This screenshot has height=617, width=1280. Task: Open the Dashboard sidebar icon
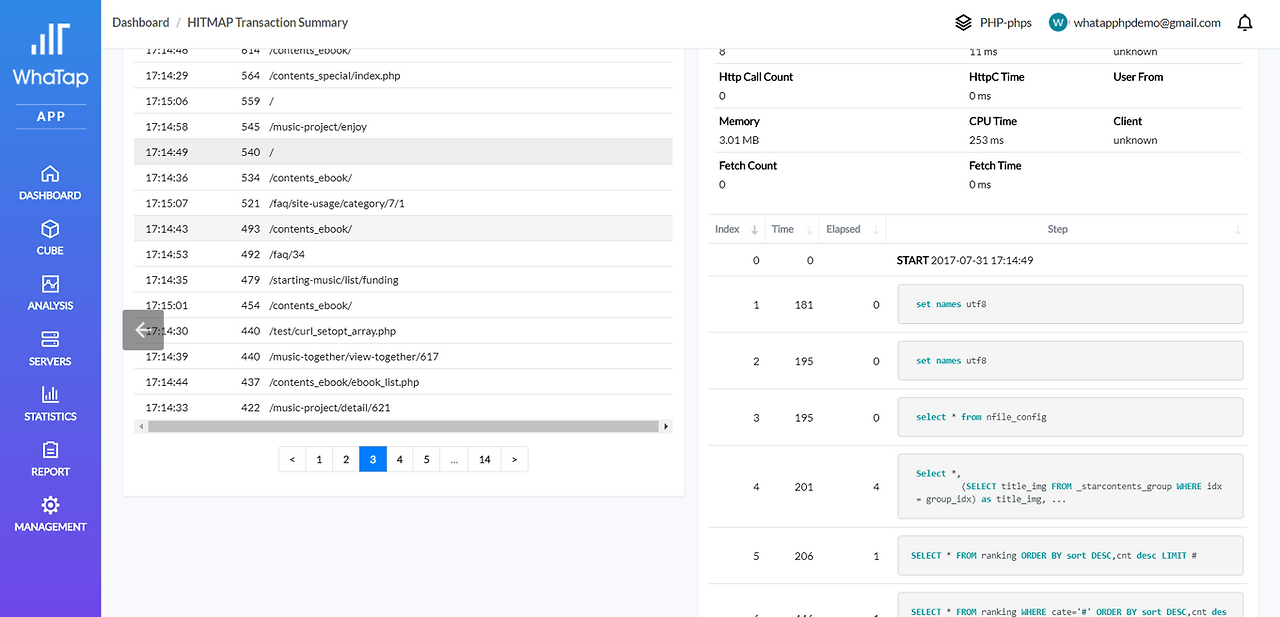(x=50, y=174)
